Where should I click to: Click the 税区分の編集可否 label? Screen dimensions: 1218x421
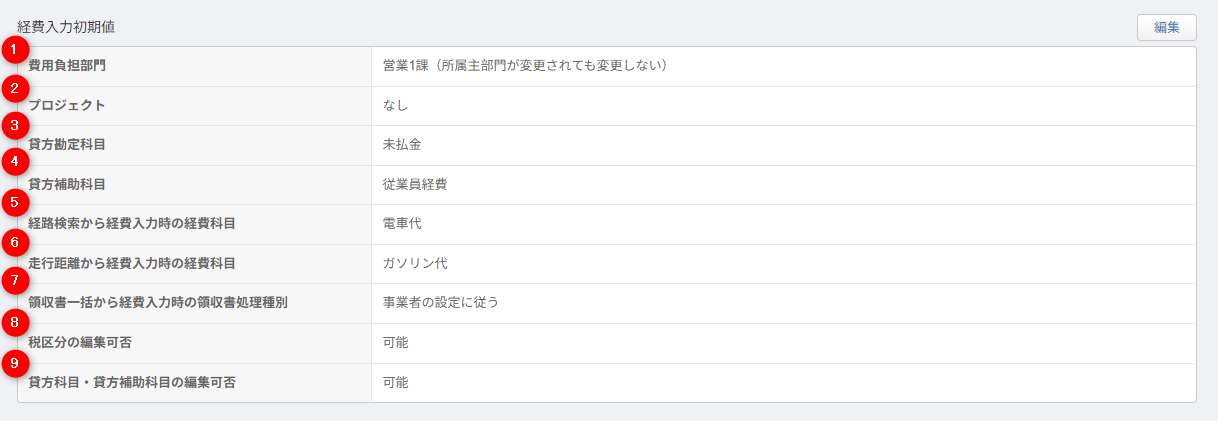(80, 343)
